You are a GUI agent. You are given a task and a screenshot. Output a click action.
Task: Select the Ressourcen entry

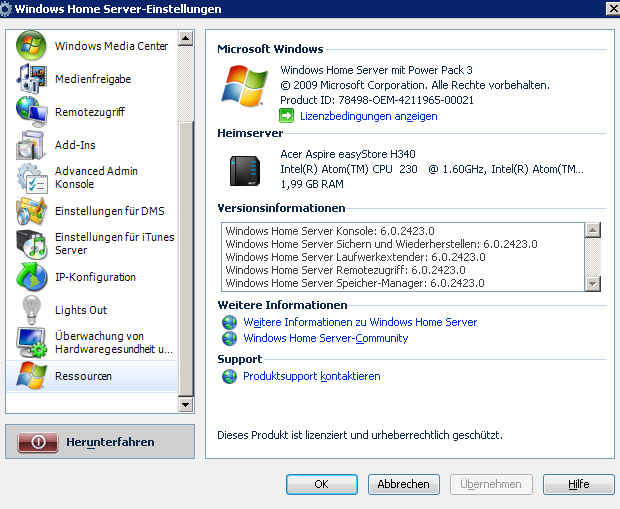(92, 376)
